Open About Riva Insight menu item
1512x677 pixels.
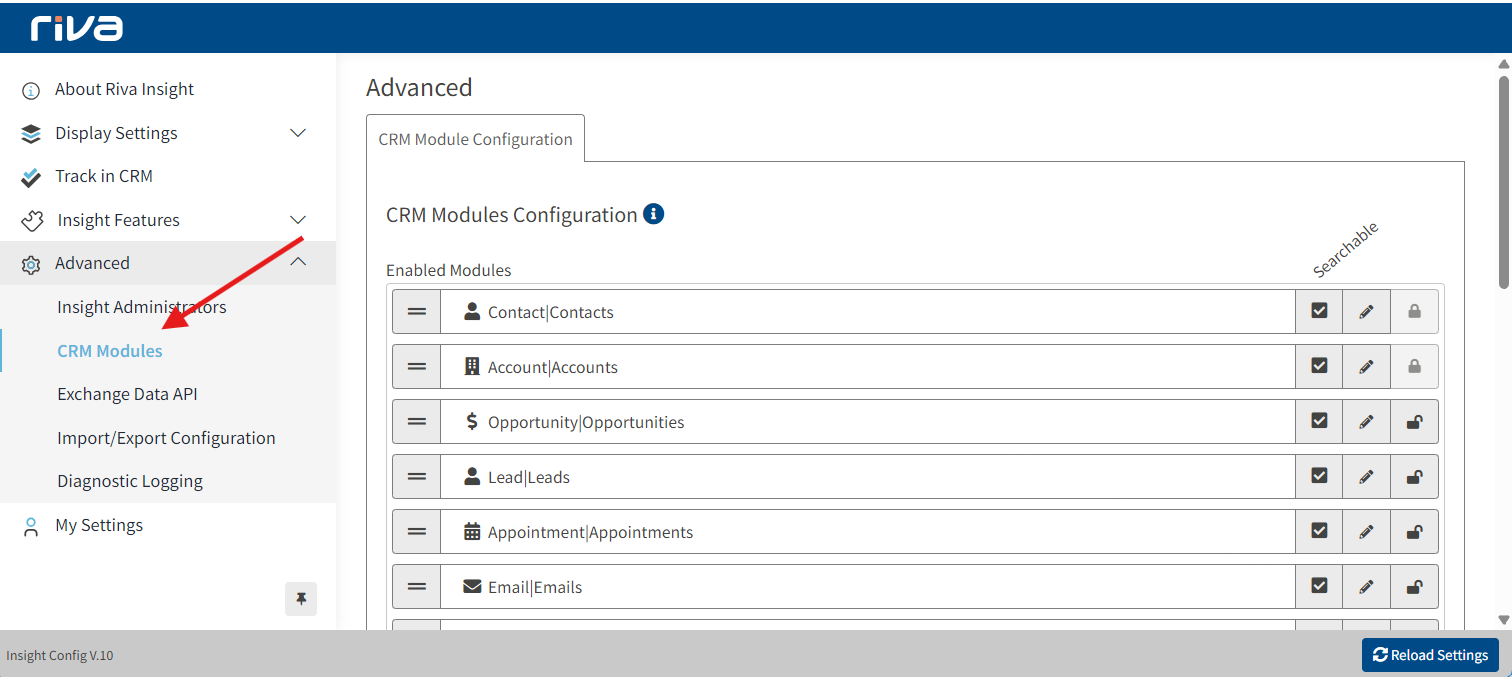pos(125,89)
